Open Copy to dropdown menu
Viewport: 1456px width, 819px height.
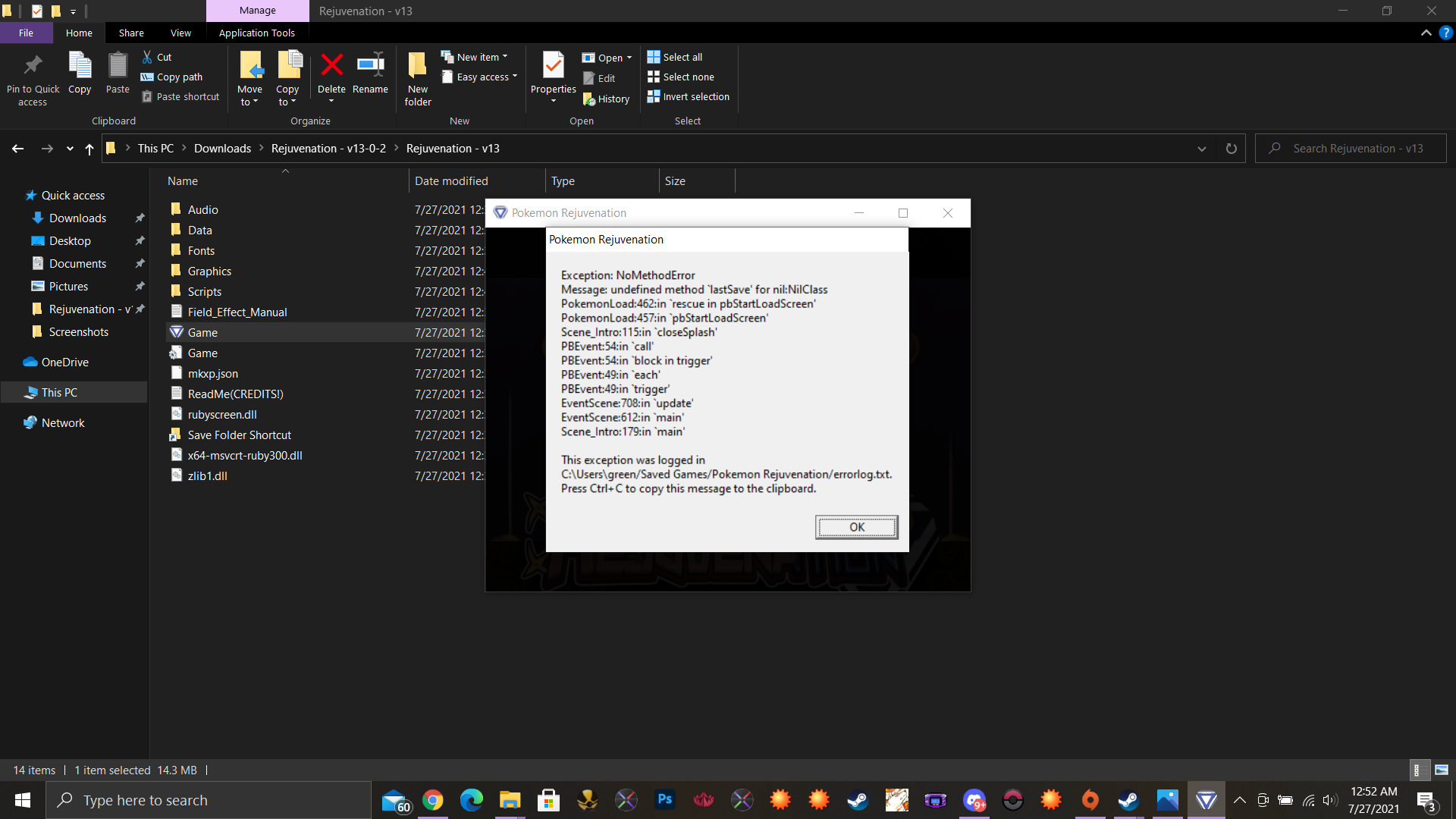click(x=287, y=96)
